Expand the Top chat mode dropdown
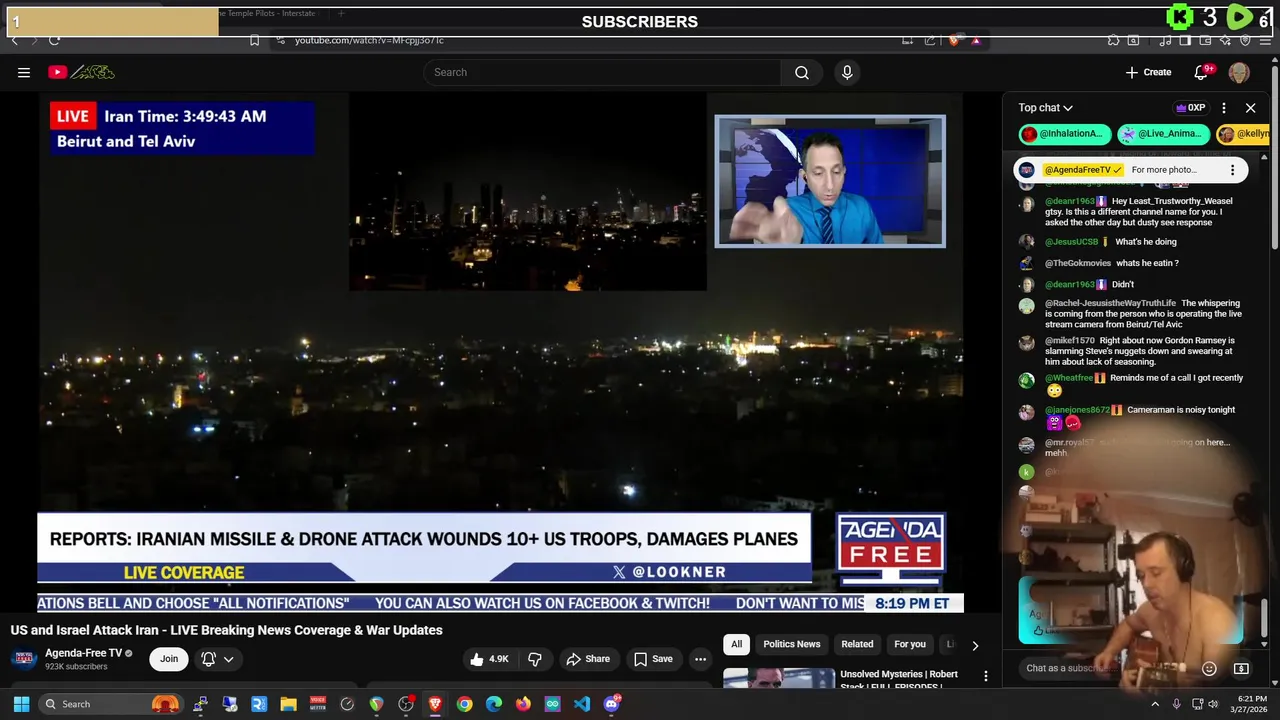The width and height of the screenshot is (1280, 720). (x=1046, y=108)
